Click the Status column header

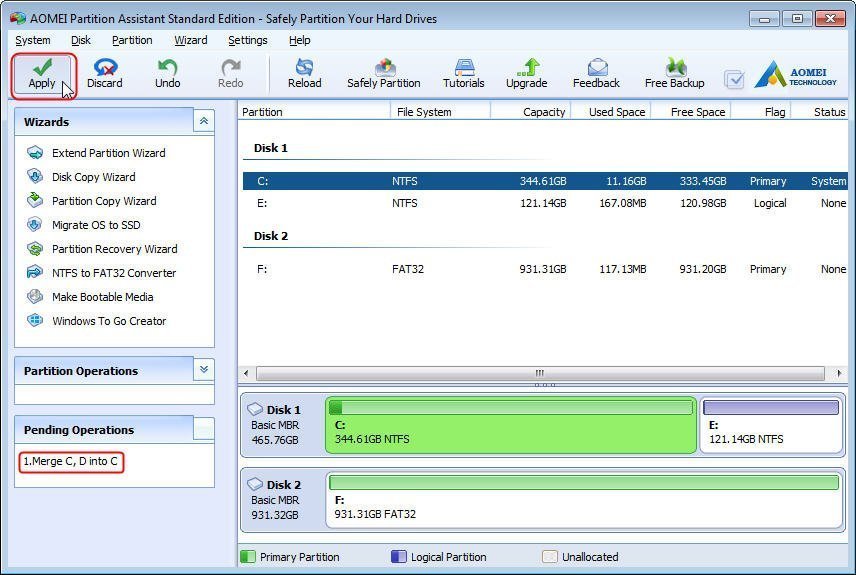(819, 111)
